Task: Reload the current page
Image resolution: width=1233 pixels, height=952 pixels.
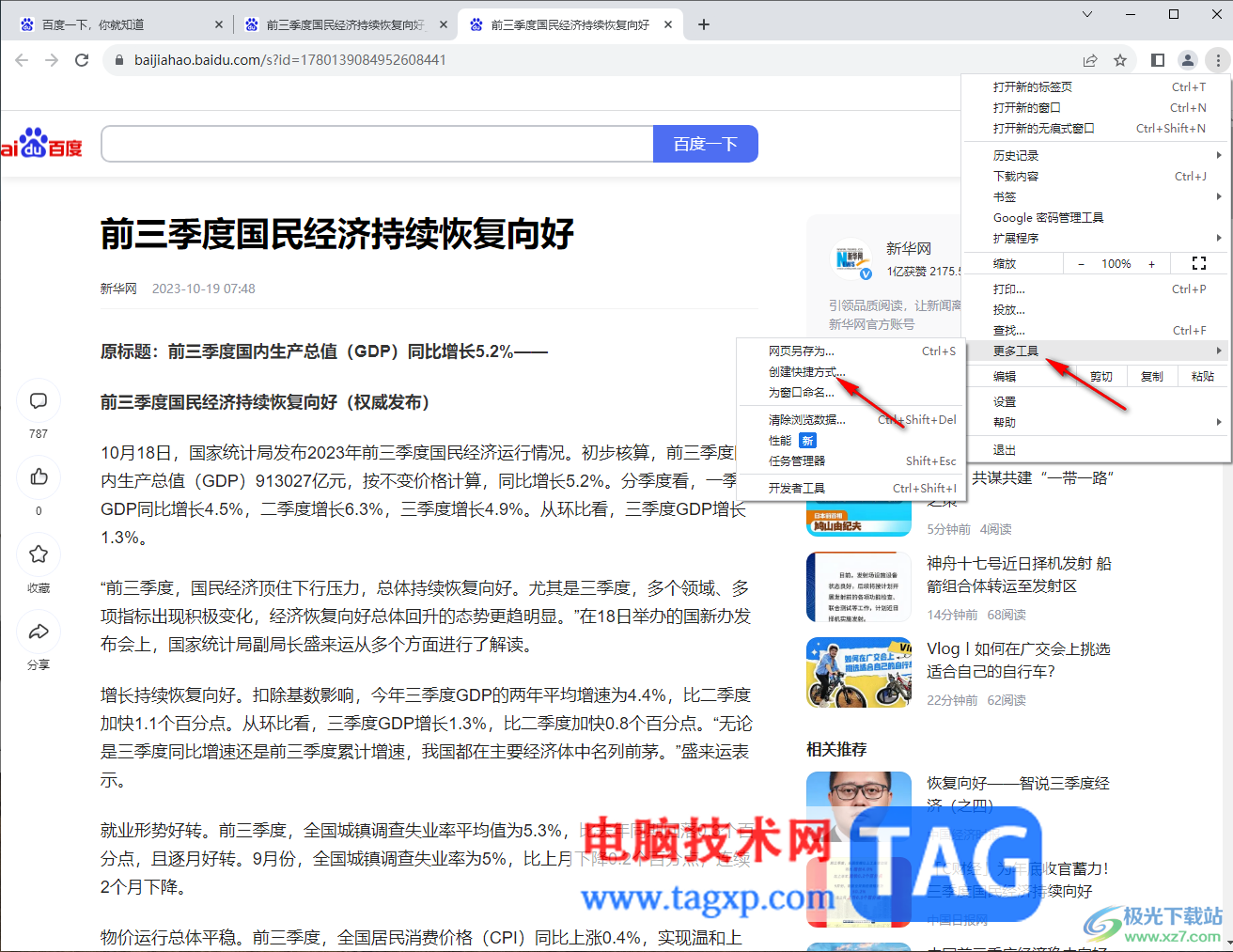Action: tap(82, 60)
